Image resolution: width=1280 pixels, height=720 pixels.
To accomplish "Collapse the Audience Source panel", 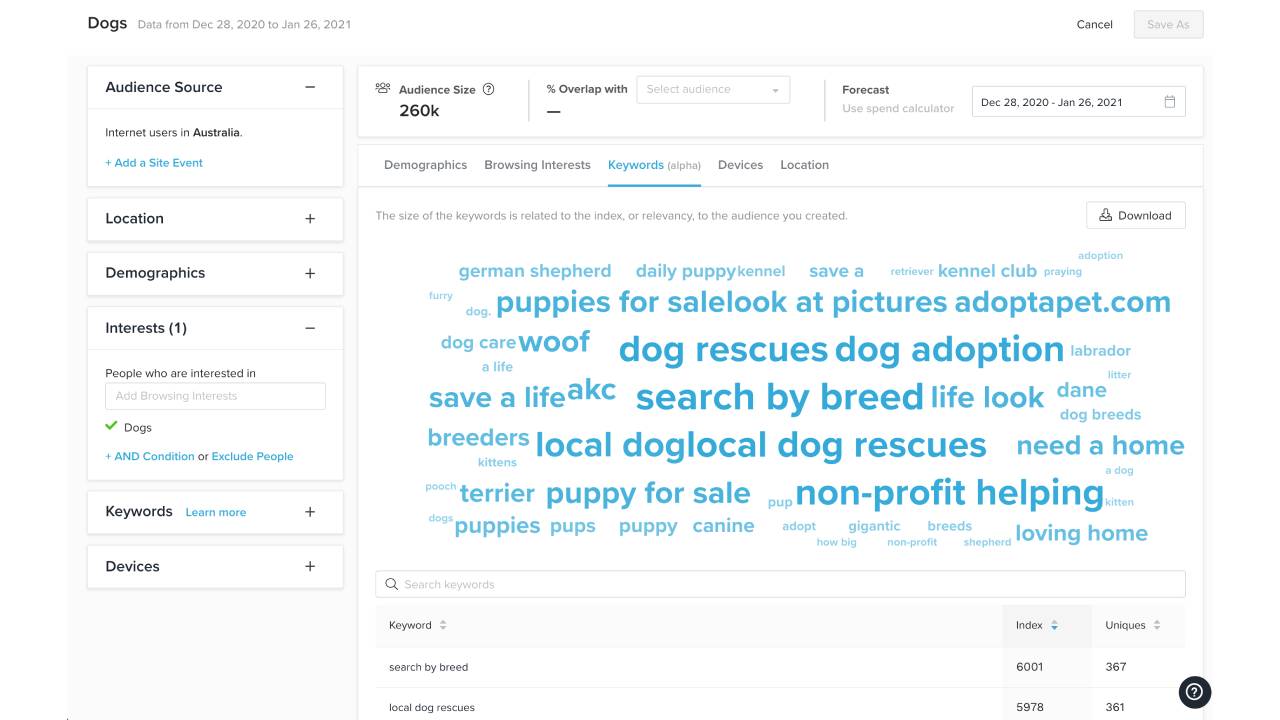I will pos(310,87).
